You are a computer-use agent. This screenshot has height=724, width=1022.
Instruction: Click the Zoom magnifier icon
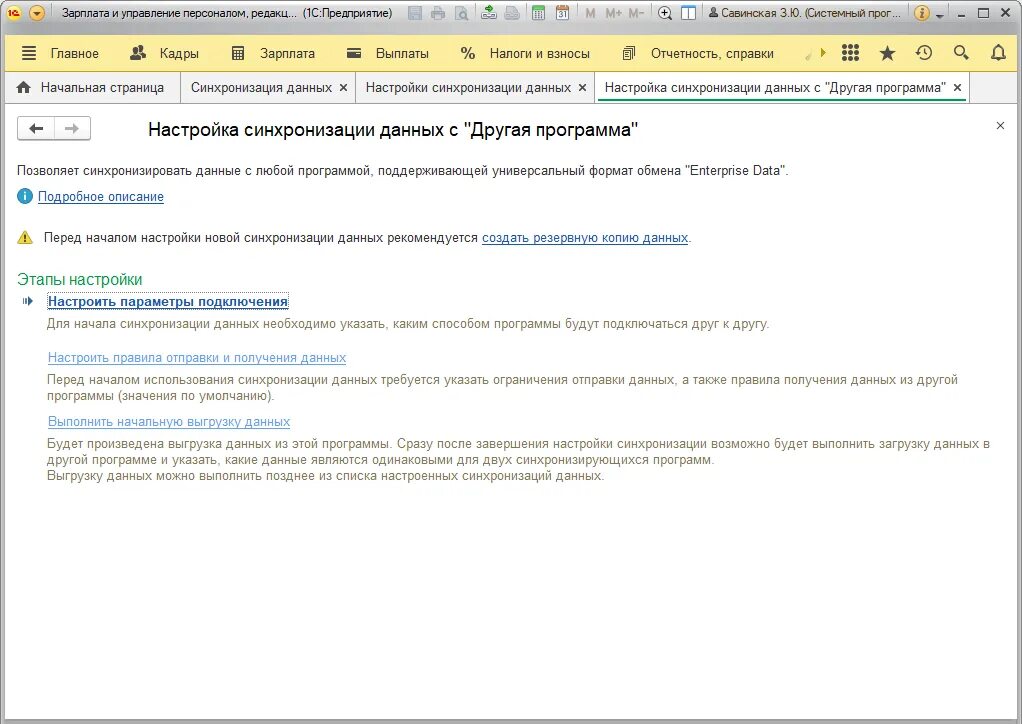(665, 13)
